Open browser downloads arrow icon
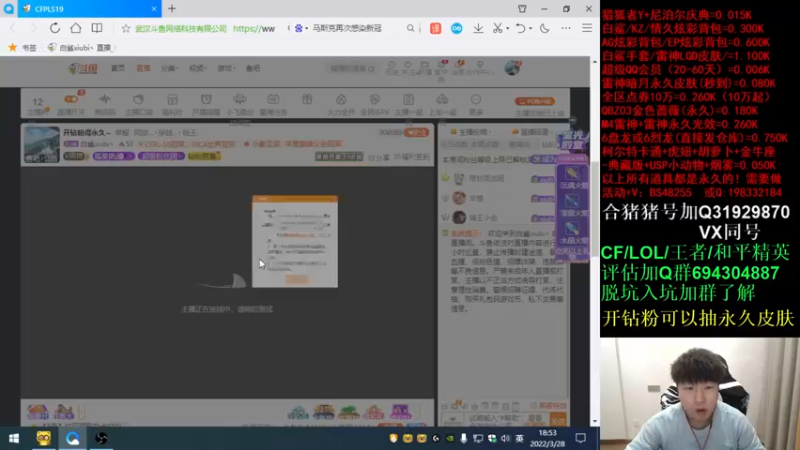800x450 pixels. click(x=478, y=29)
